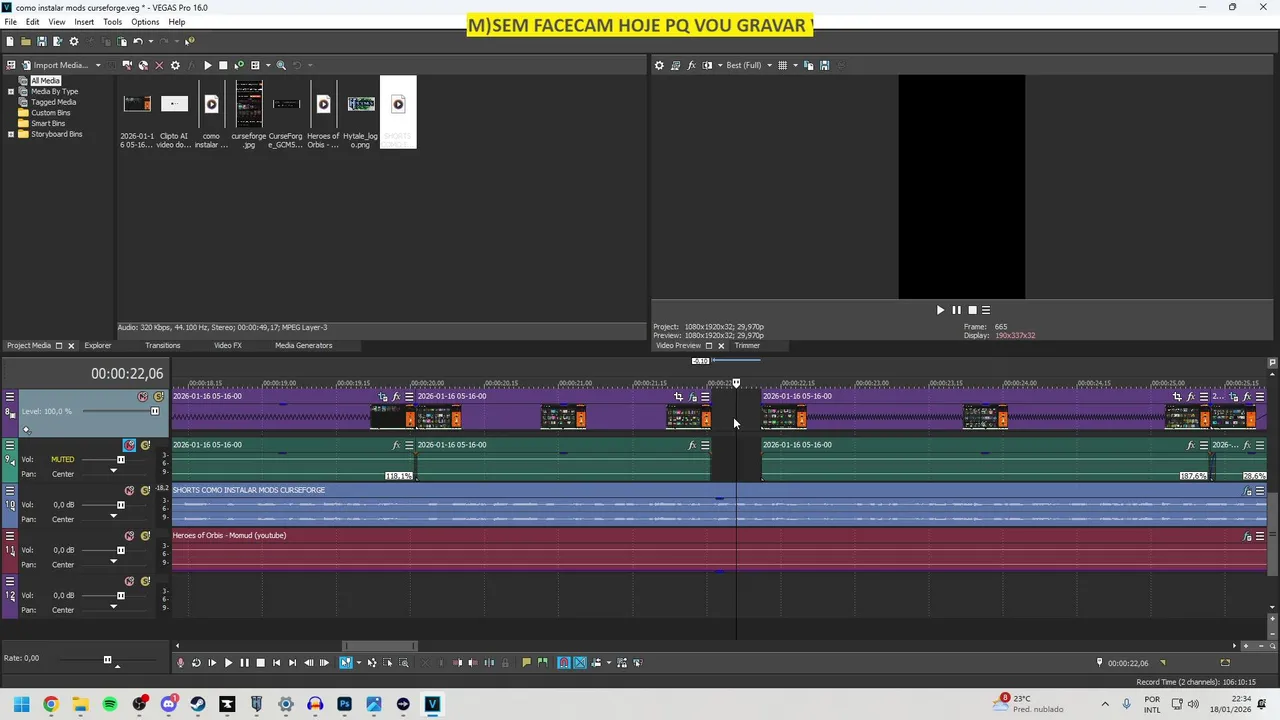The height and width of the screenshot is (720, 1280).
Task: Open the Normal Edit tool dropdown arrow
Action: (358, 662)
